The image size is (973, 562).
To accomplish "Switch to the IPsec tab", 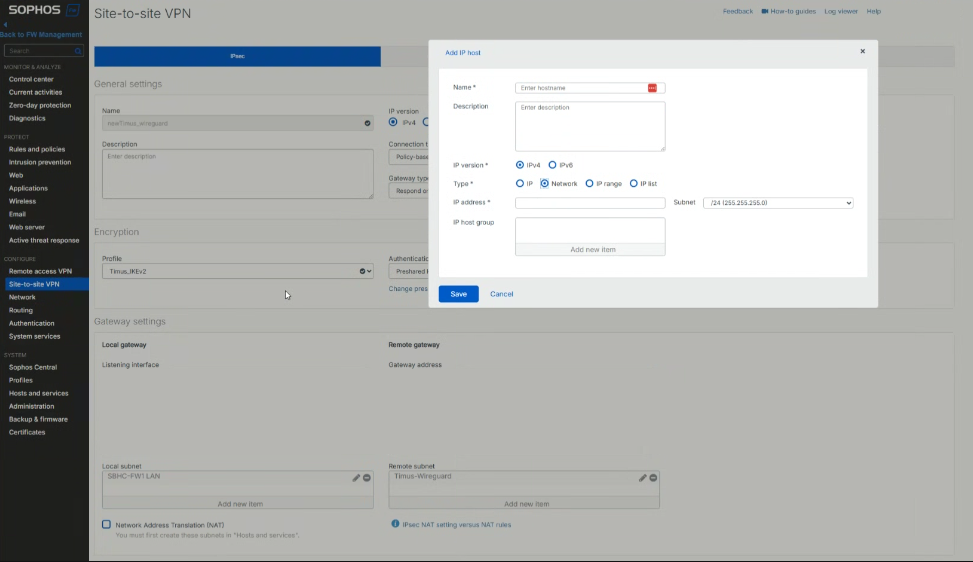I will tap(238, 56).
